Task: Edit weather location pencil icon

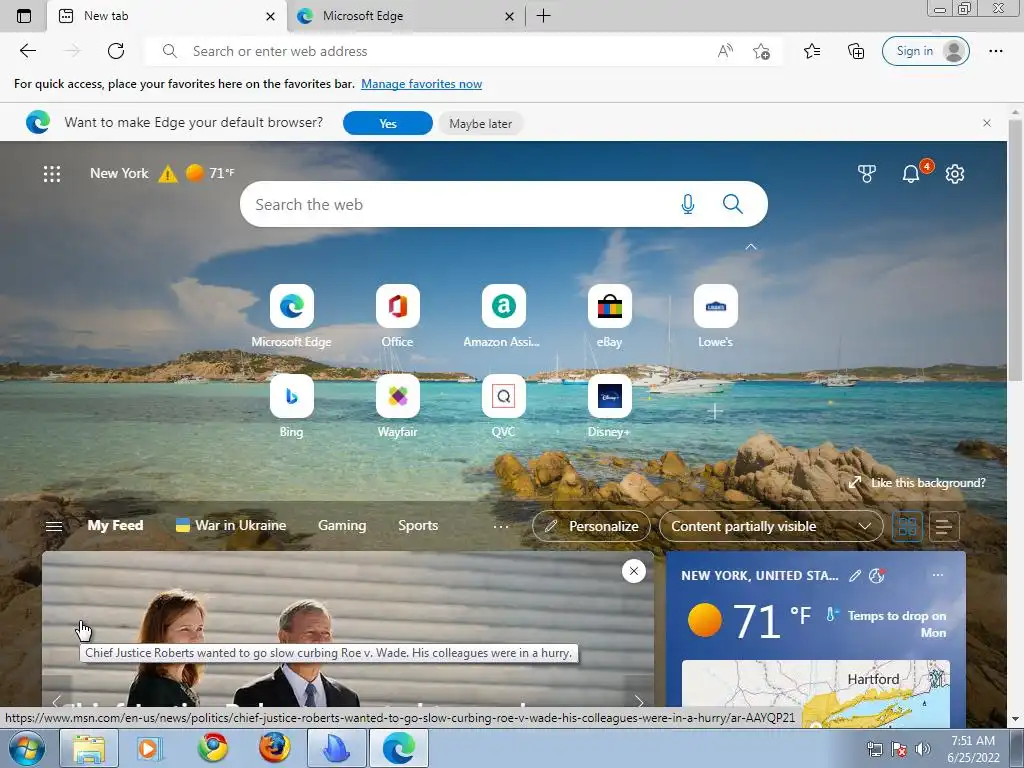Action: coord(854,575)
